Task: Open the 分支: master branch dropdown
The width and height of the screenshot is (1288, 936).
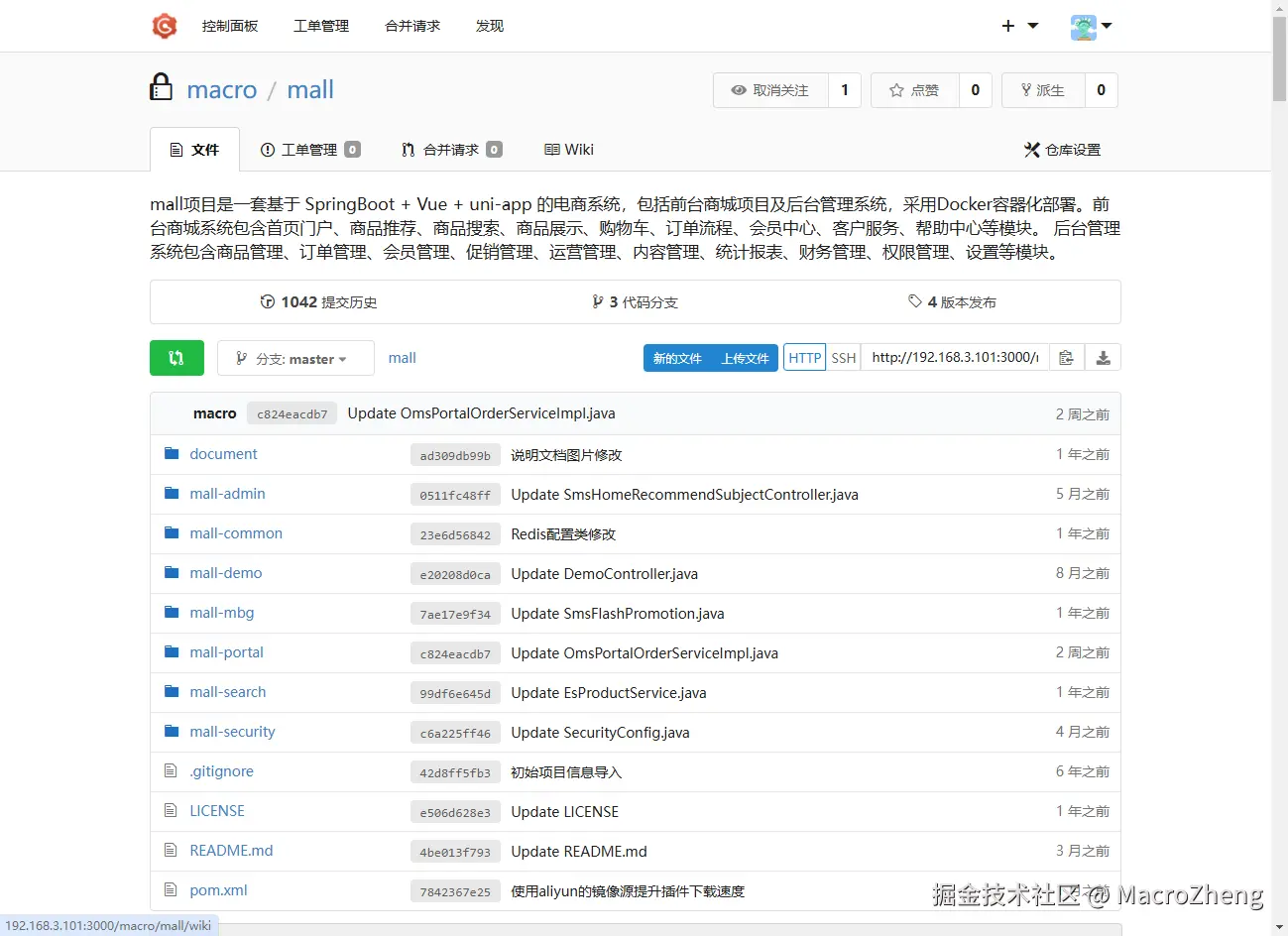Action: (x=295, y=358)
